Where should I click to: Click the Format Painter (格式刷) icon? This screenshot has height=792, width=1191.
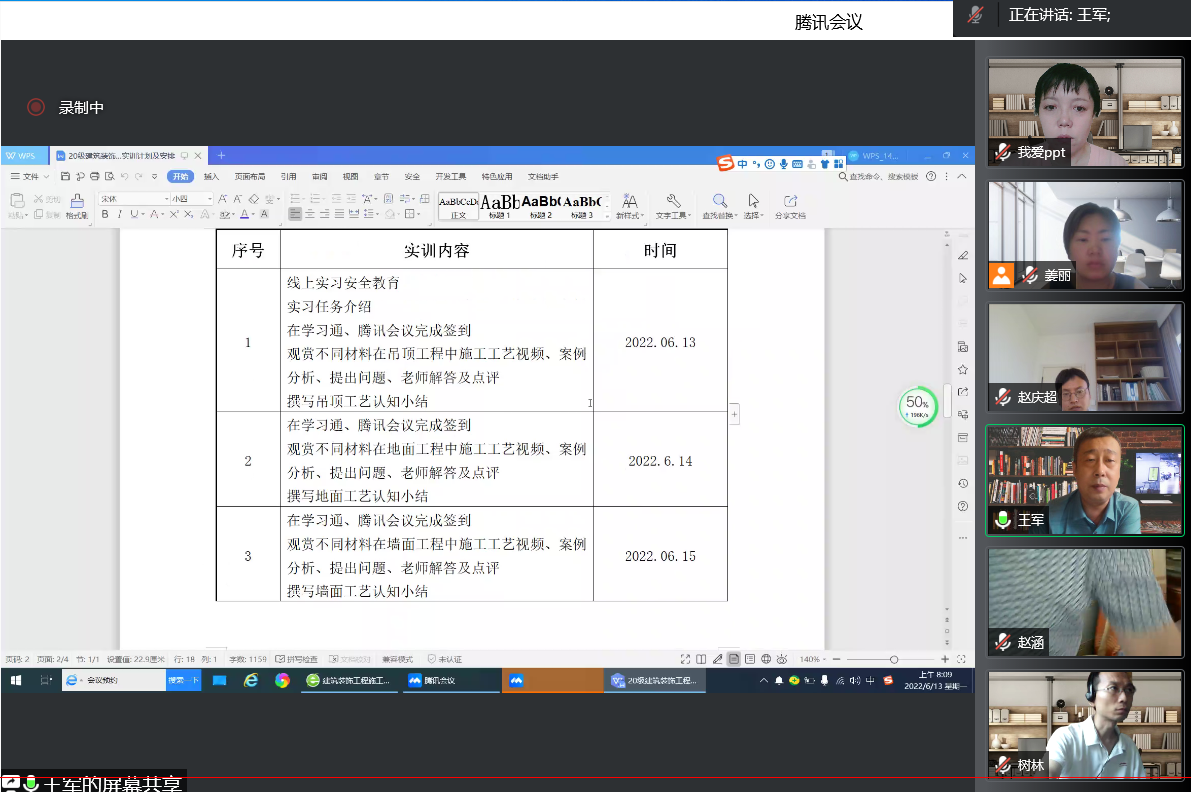point(77,205)
